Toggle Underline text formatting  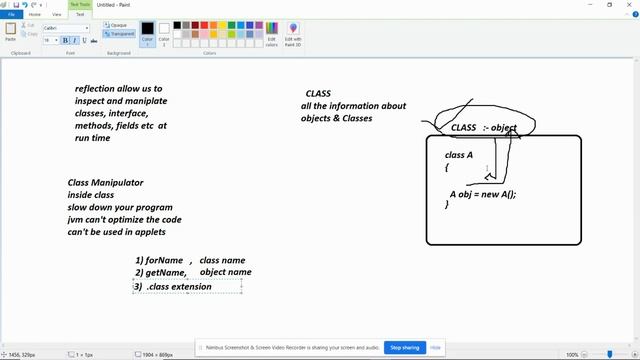(x=84, y=40)
